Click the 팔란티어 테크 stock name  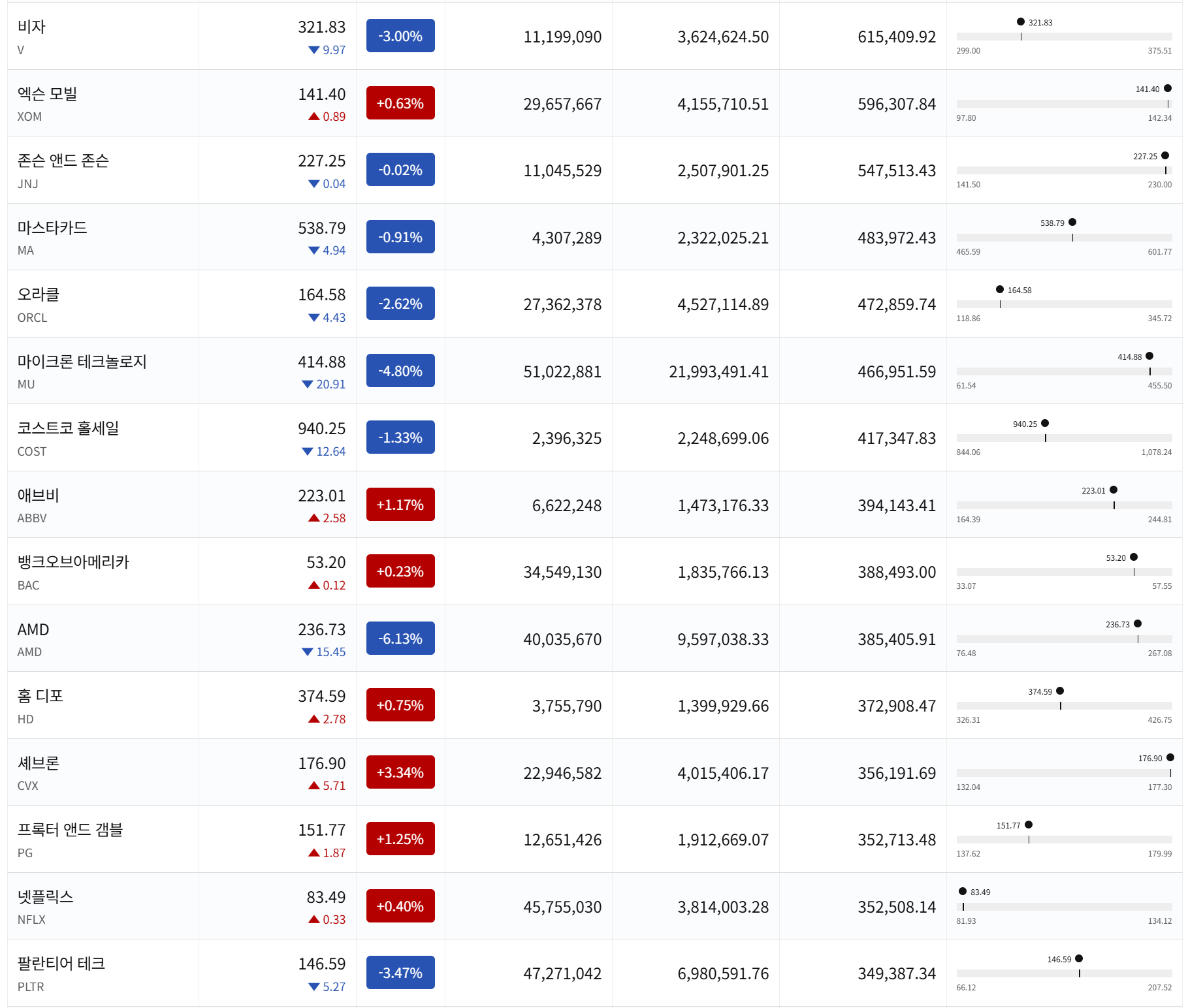point(61,964)
